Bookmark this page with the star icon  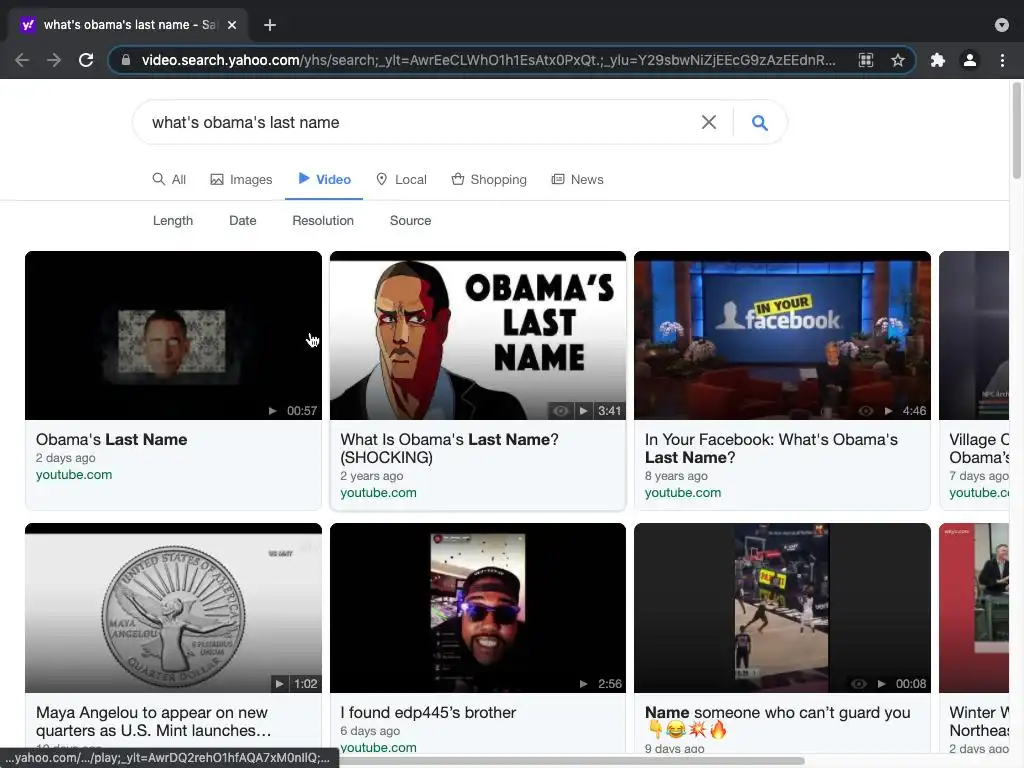(898, 60)
